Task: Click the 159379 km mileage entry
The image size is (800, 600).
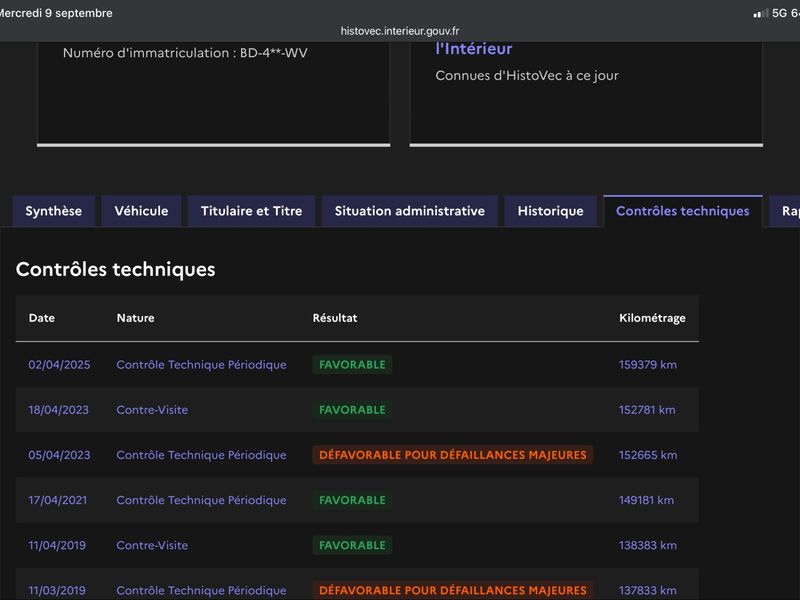Action: 648,365
